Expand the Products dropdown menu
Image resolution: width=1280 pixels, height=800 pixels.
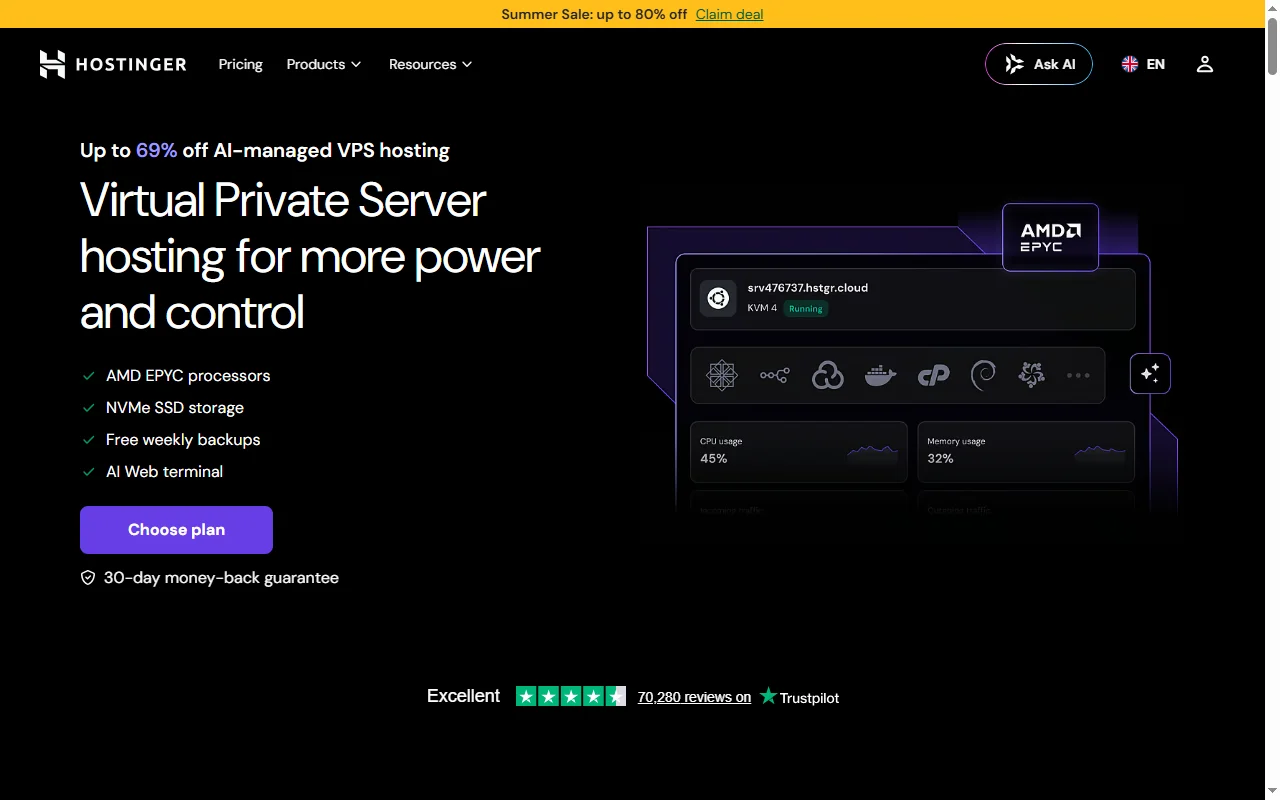[324, 64]
